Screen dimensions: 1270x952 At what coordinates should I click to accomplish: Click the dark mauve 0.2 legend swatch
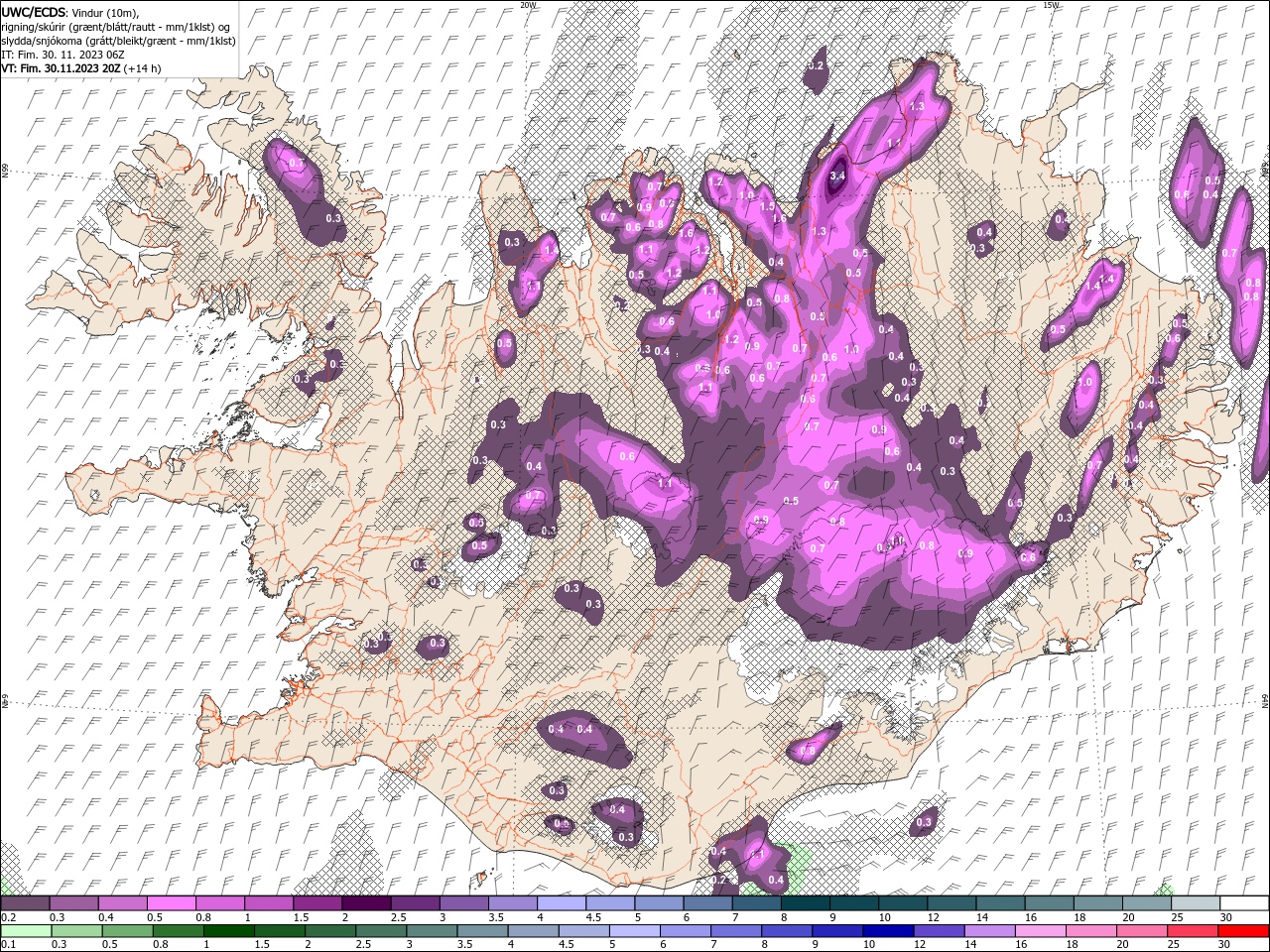tap(25, 903)
